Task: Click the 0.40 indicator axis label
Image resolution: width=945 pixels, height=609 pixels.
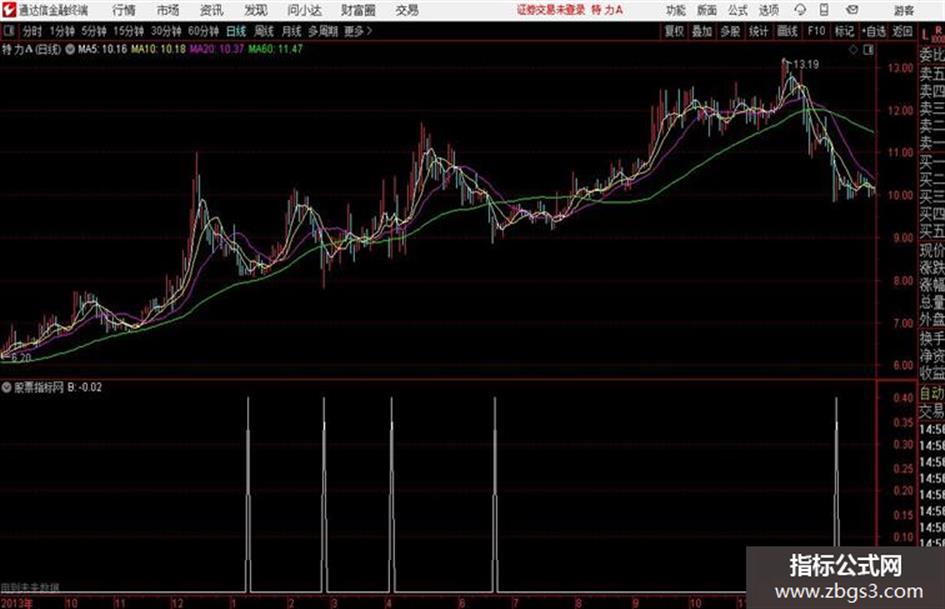Action: click(903, 398)
